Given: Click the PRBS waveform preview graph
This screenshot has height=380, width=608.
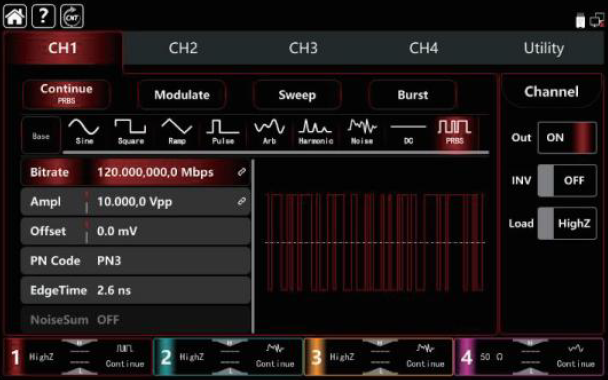Looking at the screenshot, I should tap(375, 243).
